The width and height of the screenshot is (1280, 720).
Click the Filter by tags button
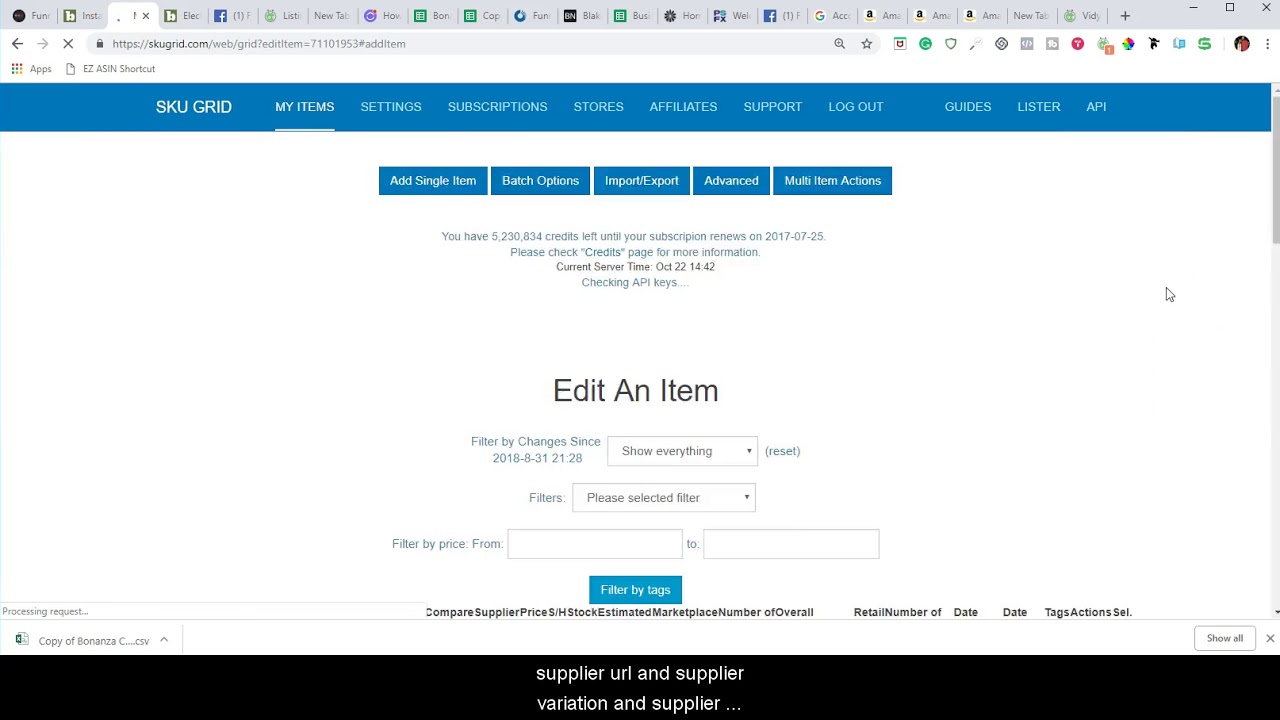point(635,590)
